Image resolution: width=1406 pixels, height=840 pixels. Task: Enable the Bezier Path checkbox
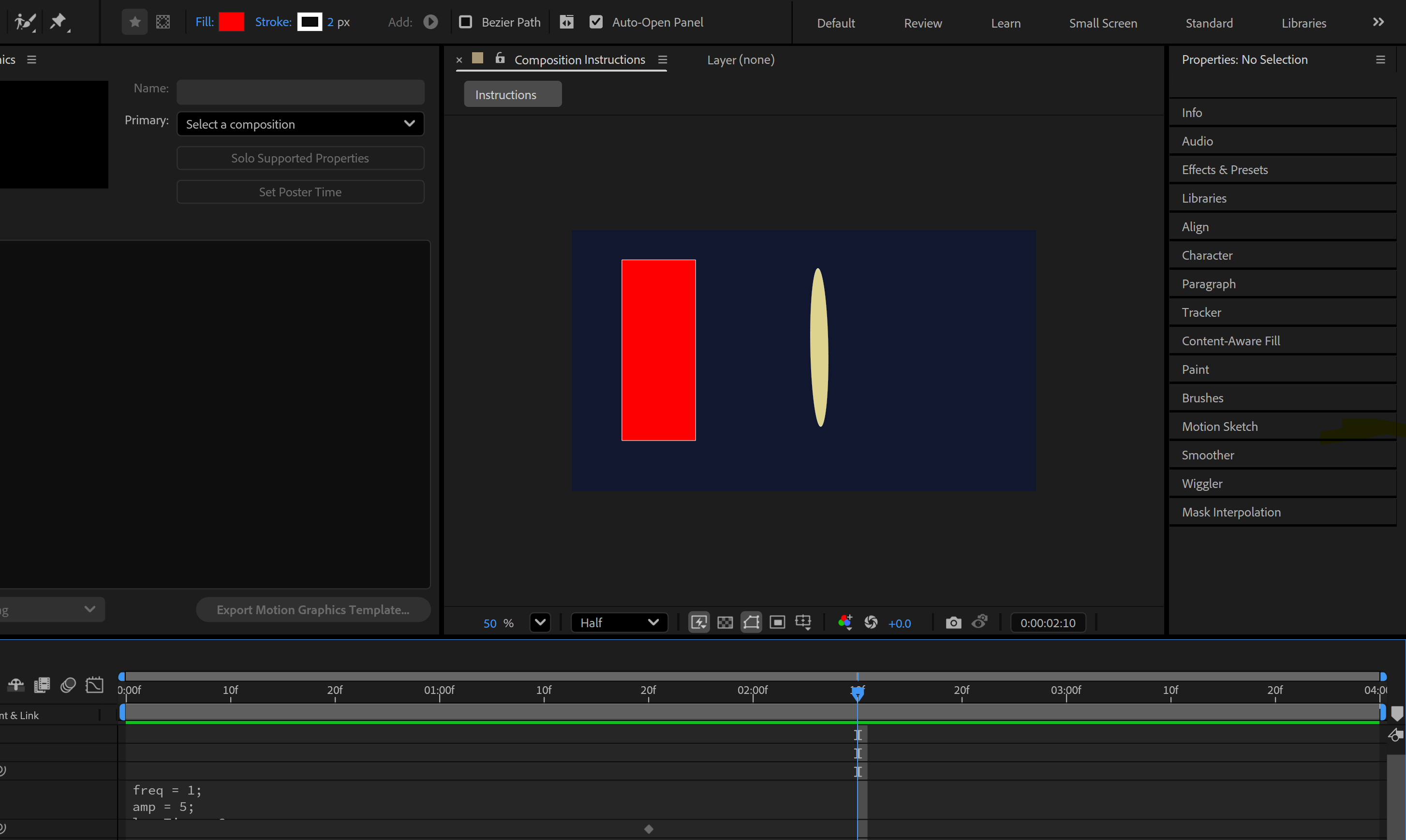[465, 22]
